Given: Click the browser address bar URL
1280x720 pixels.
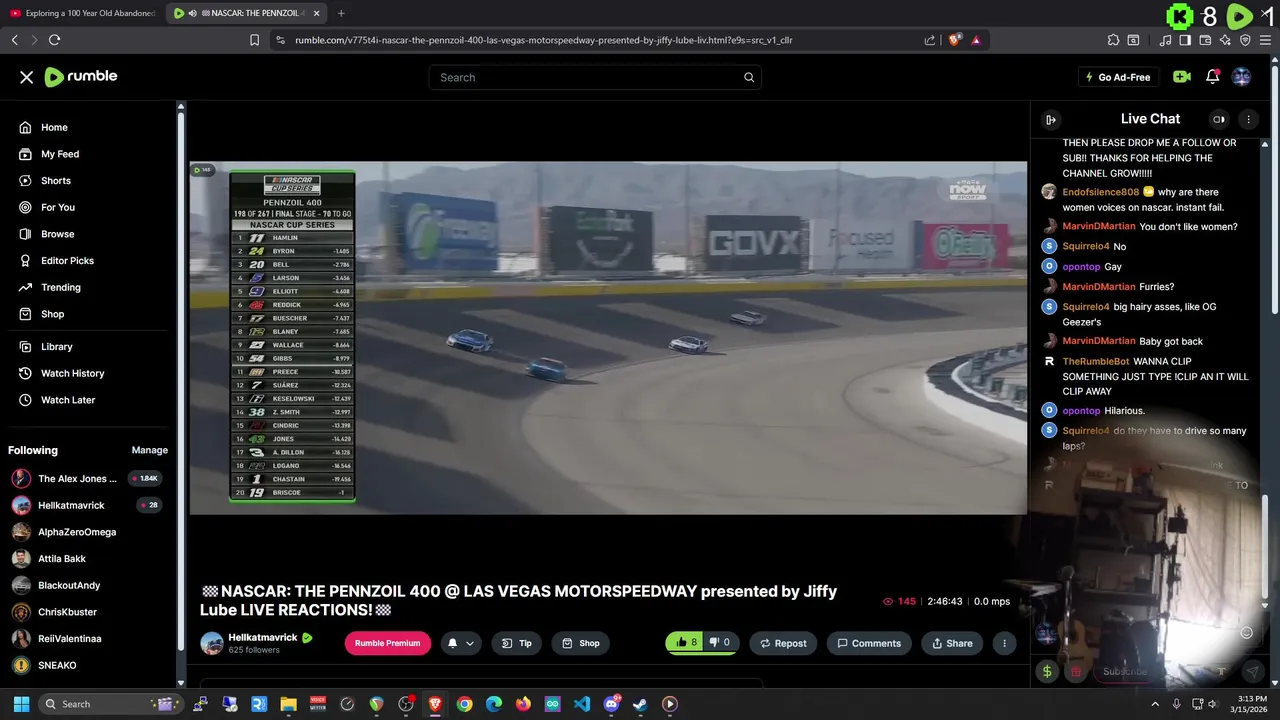Looking at the screenshot, I should point(544,40).
